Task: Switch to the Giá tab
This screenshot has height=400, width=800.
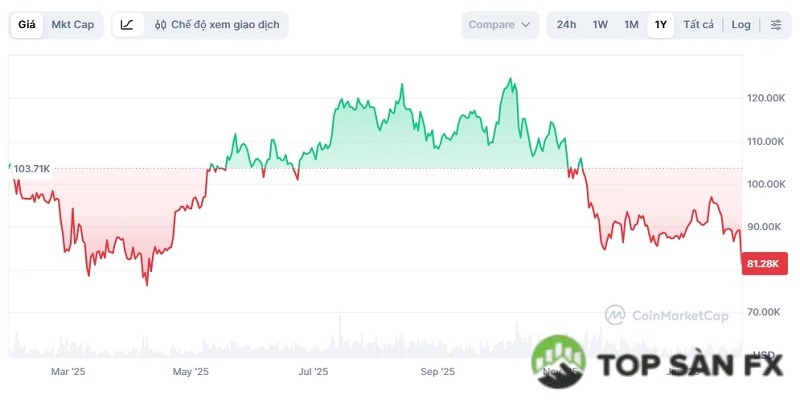Action: coord(27,25)
